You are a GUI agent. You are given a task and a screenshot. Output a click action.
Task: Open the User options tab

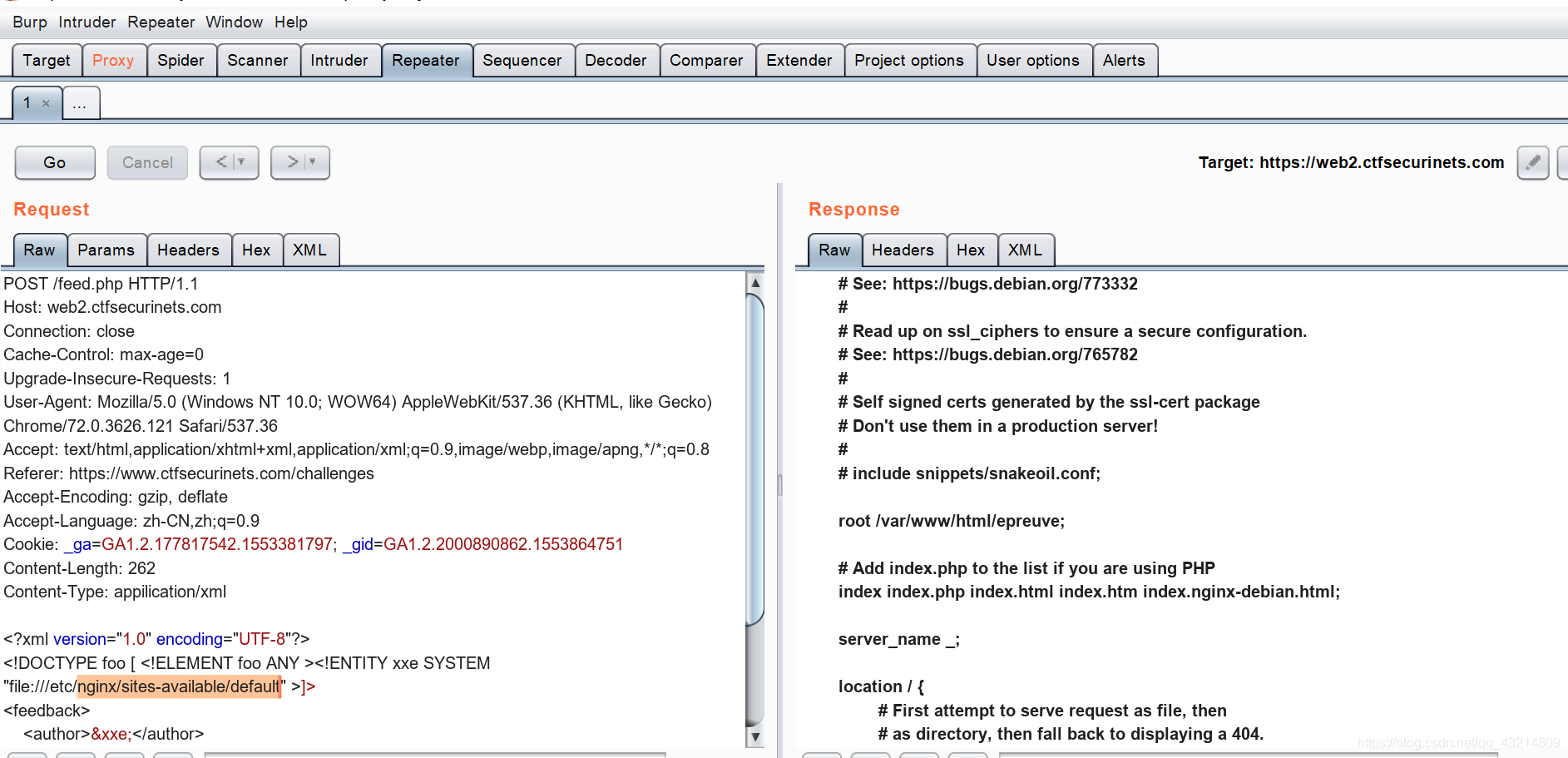click(x=1033, y=61)
